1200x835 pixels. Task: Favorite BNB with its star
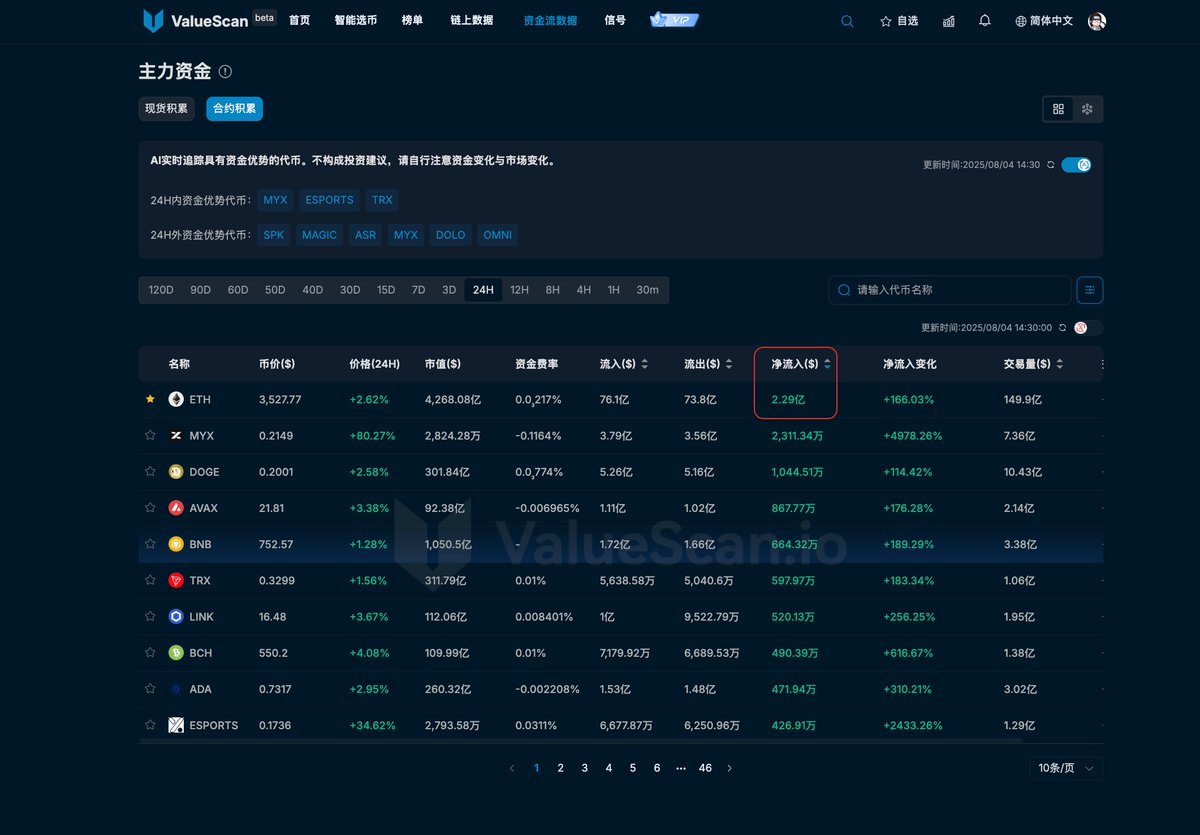(150, 544)
